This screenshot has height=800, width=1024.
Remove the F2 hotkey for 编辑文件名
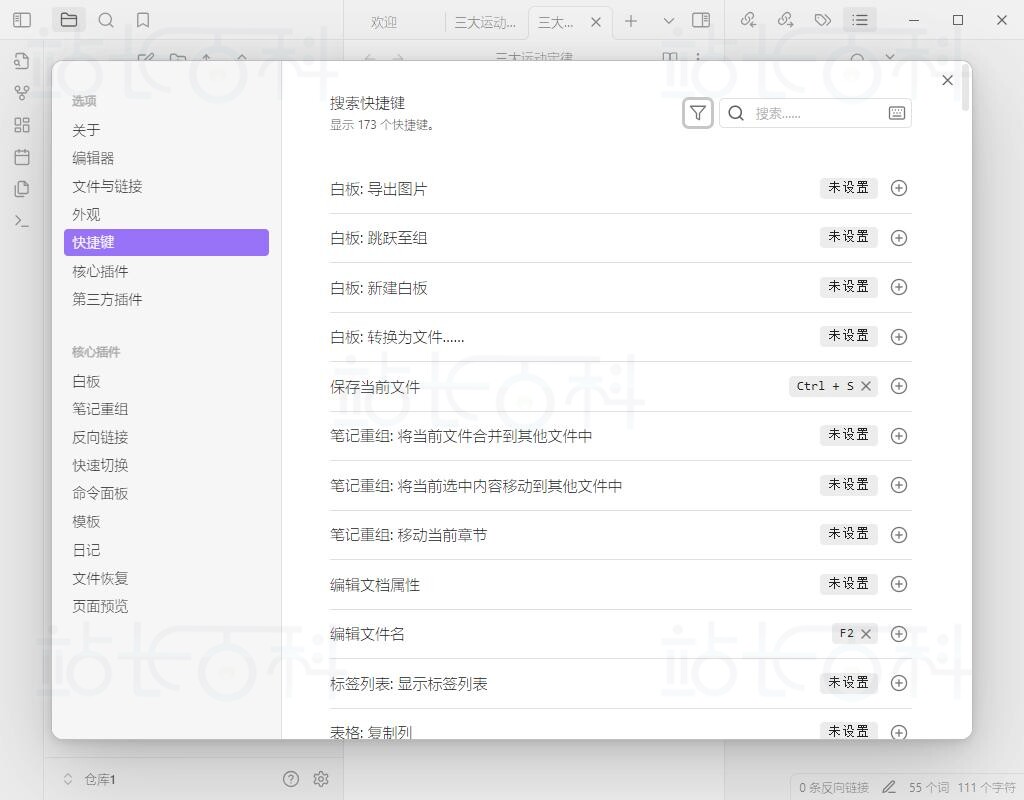[866, 634]
